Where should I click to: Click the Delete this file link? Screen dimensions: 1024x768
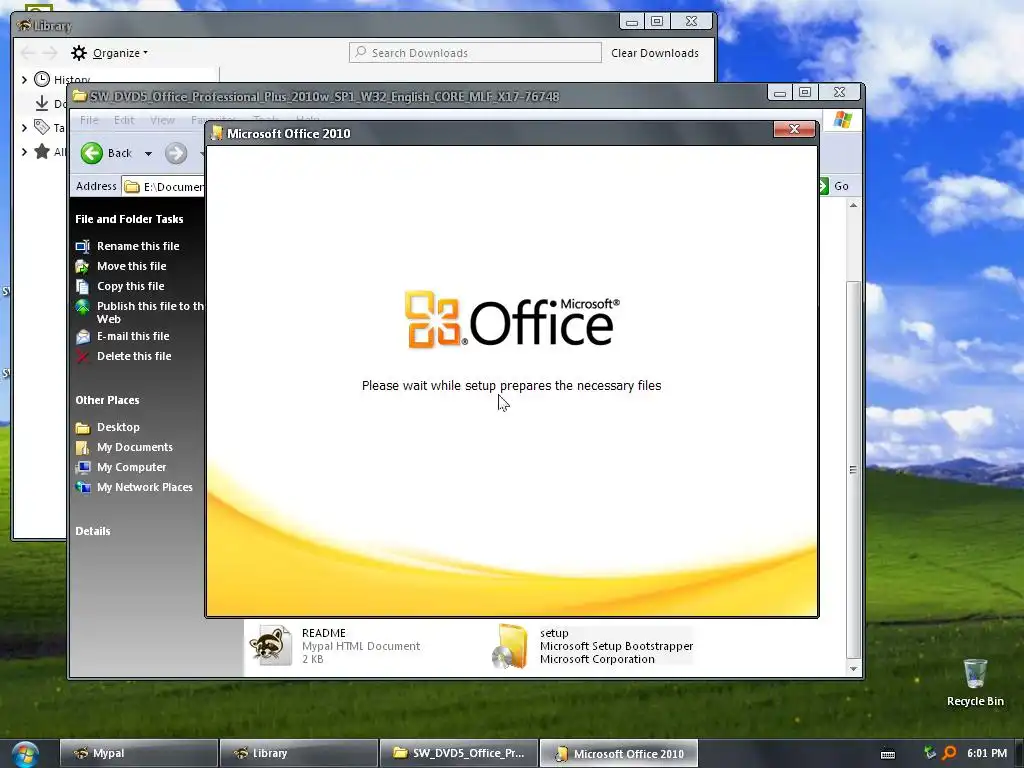[134, 356]
